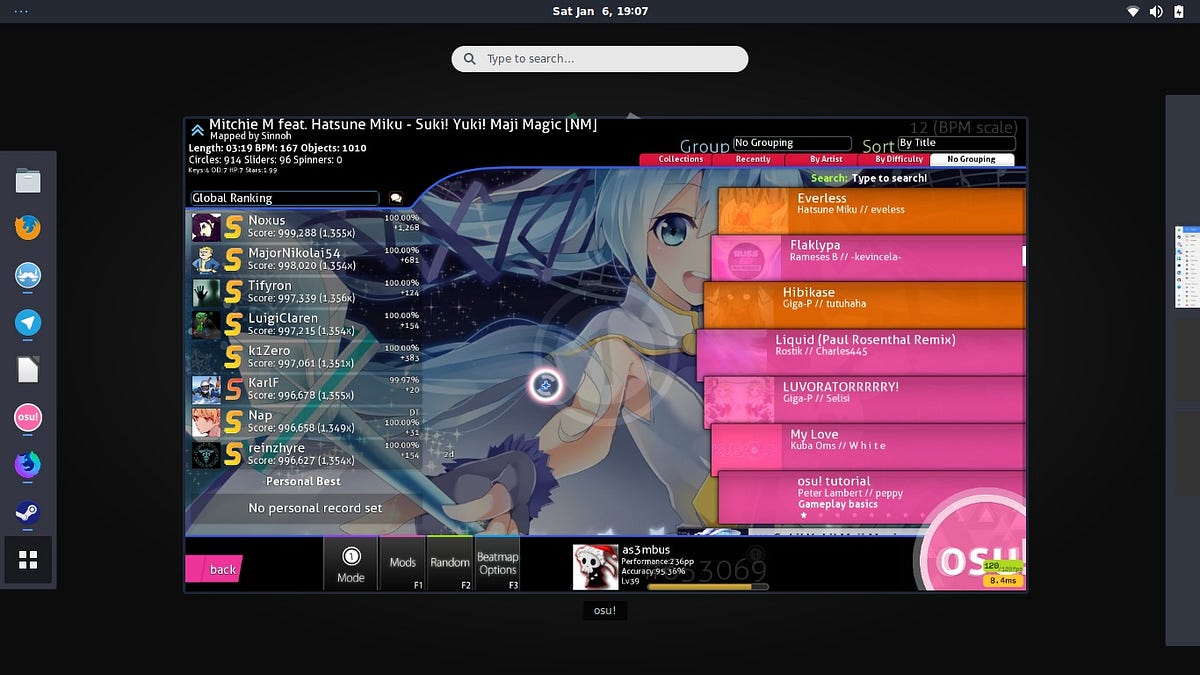
Task: Click the pink back button
Action: point(213,569)
